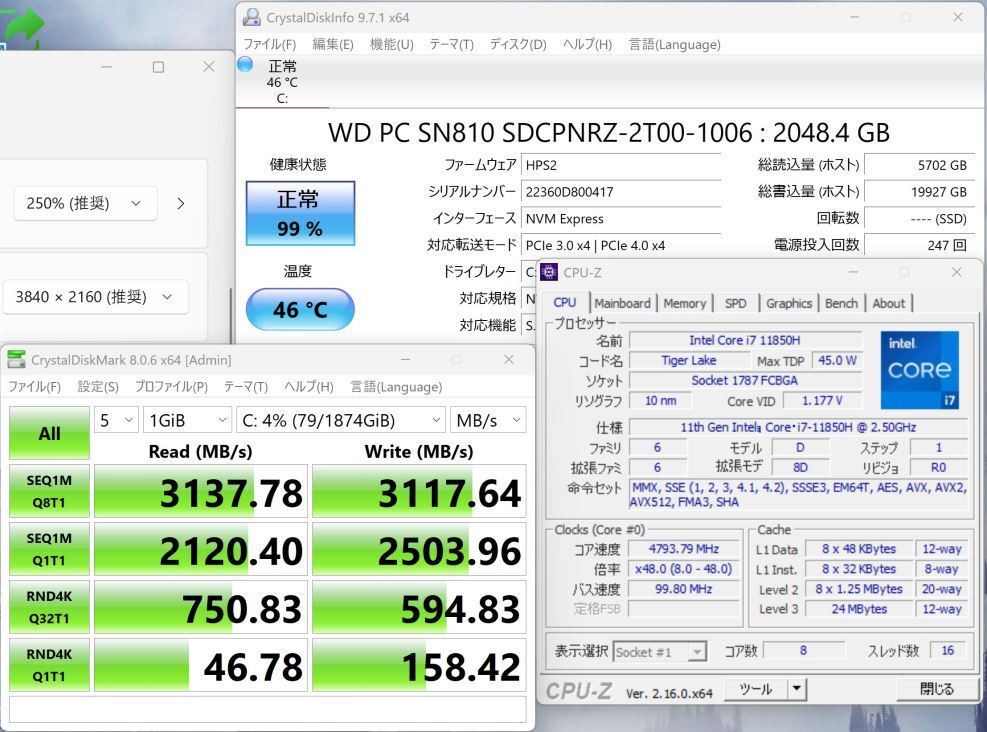
Task: Switch to the Memory tab in CPU-Z
Action: click(684, 303)
